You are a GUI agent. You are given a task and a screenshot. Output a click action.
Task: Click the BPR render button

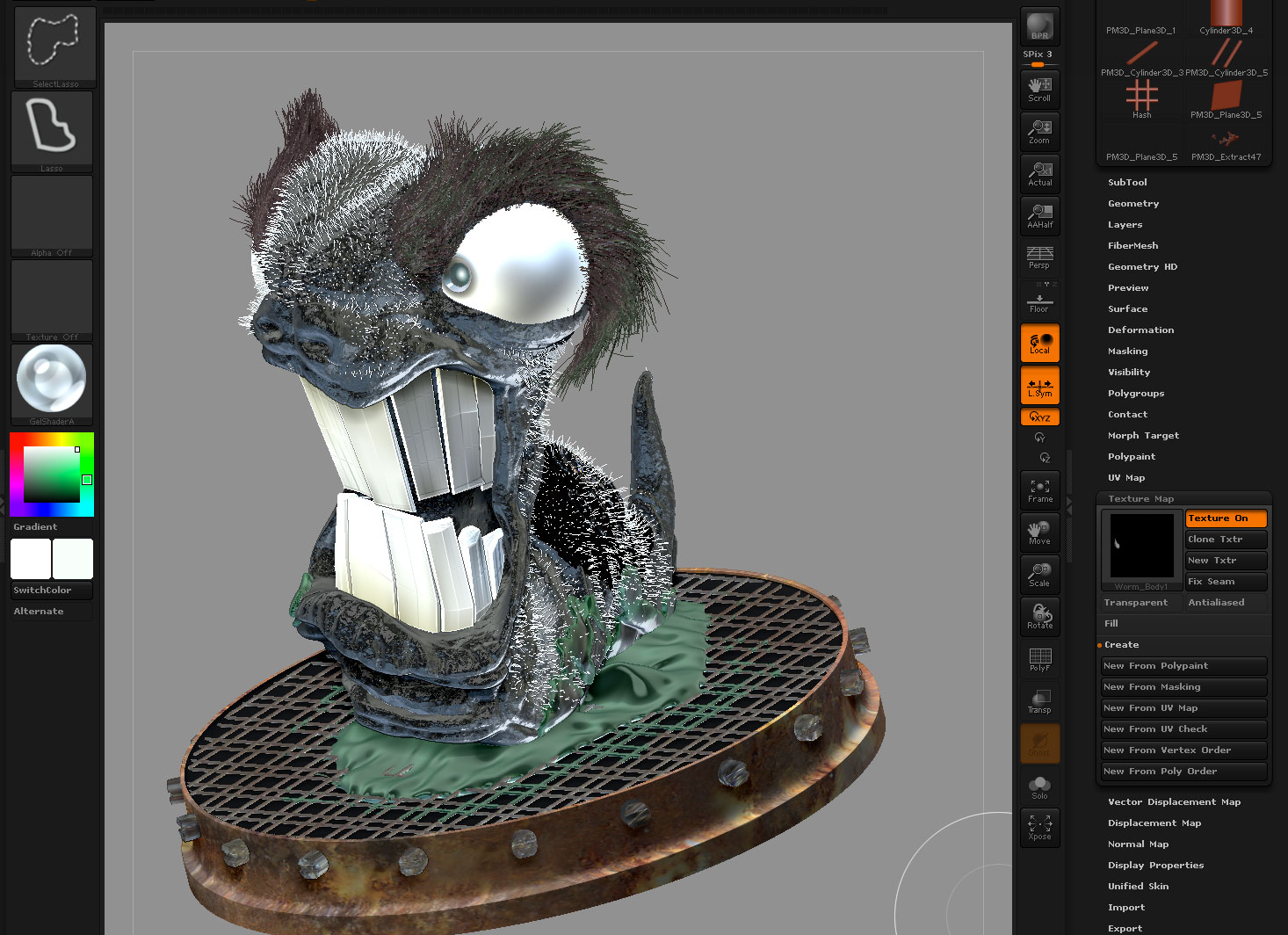[x=1039, y=25]
